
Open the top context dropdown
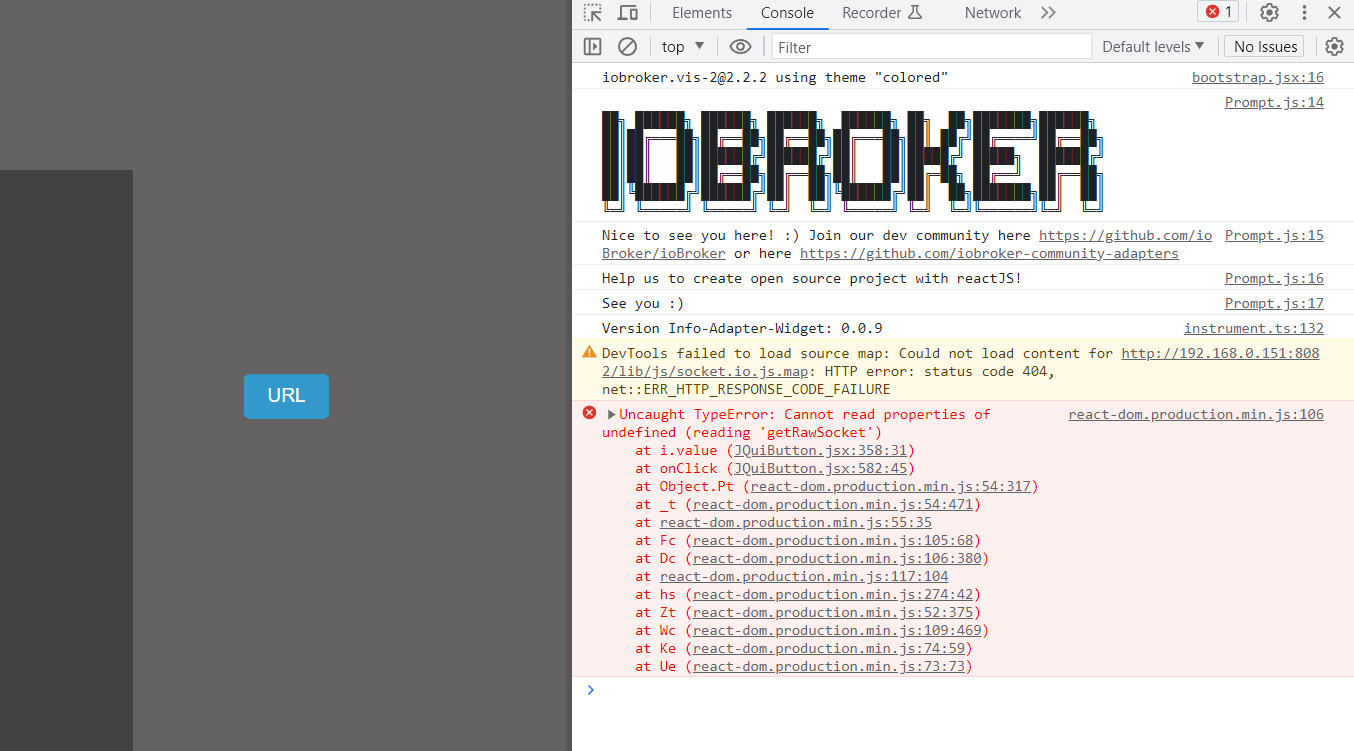(683, 46)
